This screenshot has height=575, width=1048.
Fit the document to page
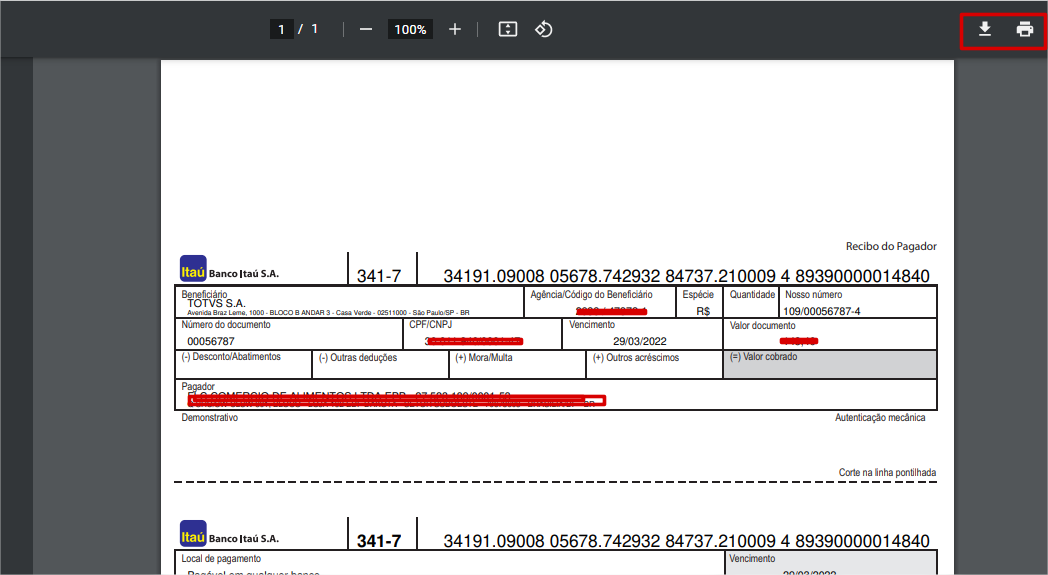(x=508, y=29)
